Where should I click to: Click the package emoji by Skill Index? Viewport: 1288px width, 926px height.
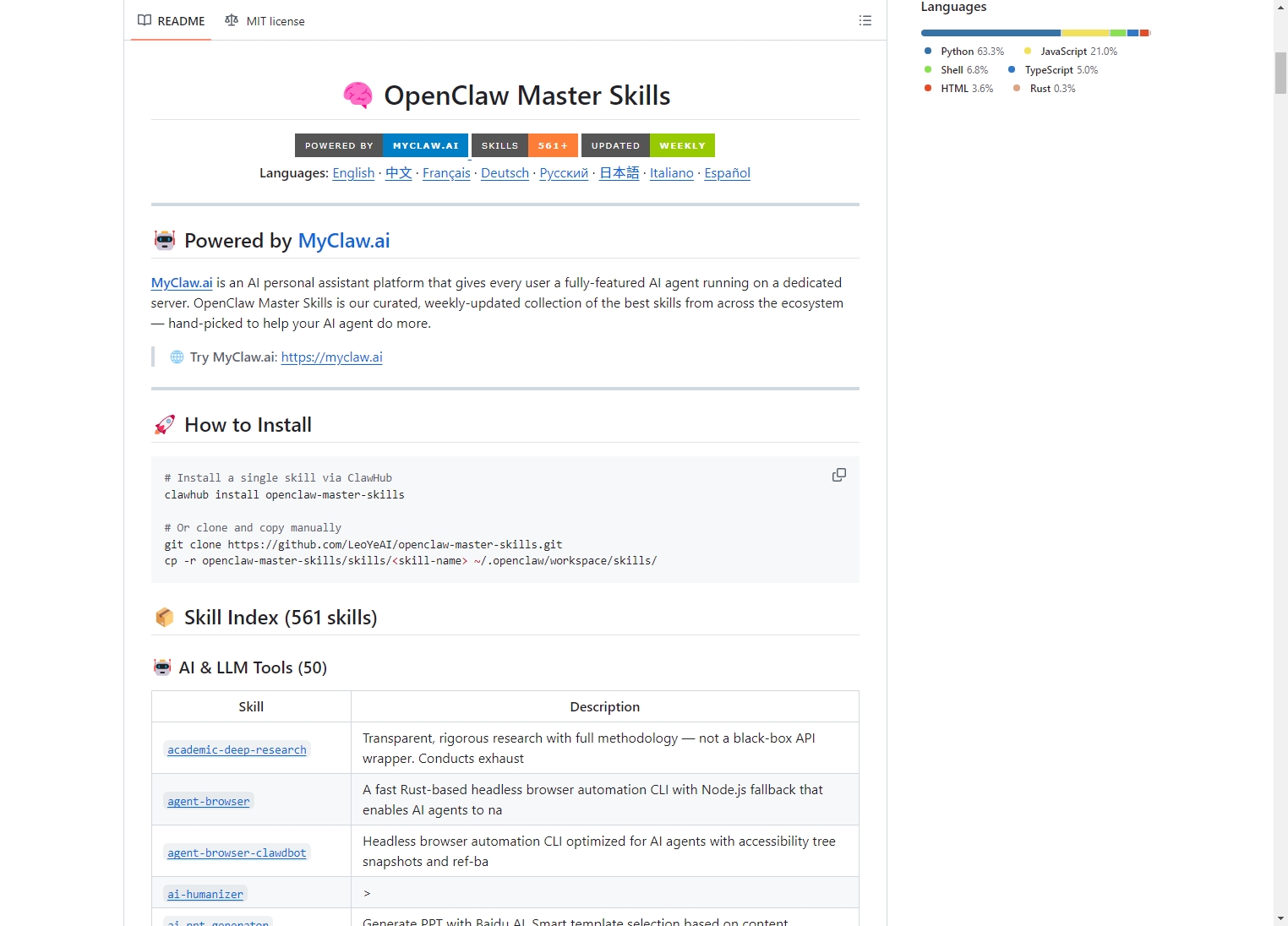point(165,618)
